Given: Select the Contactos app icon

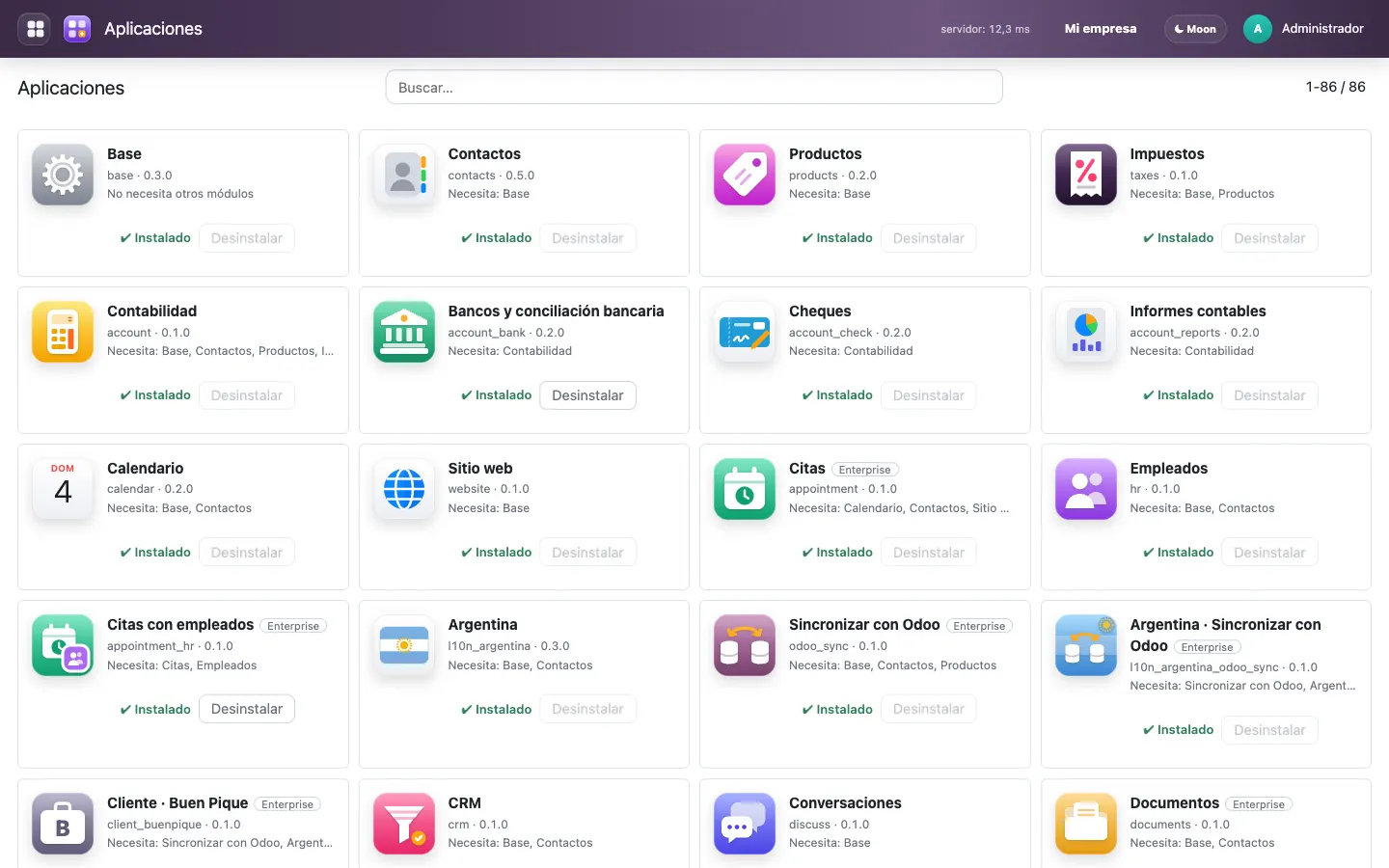Looking at the screenshot, I should [404, 175].
